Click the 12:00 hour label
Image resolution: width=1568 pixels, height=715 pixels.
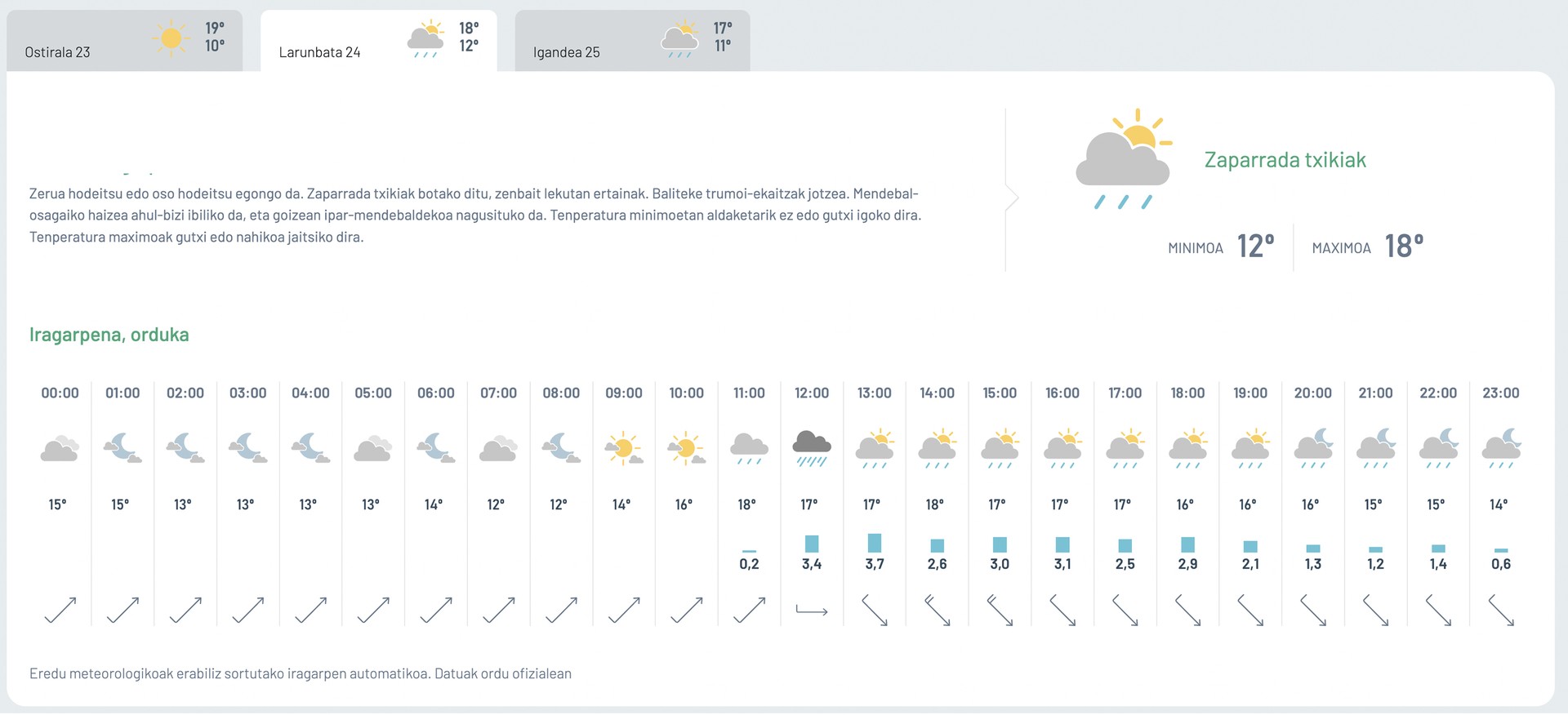[x=812, y=393]
